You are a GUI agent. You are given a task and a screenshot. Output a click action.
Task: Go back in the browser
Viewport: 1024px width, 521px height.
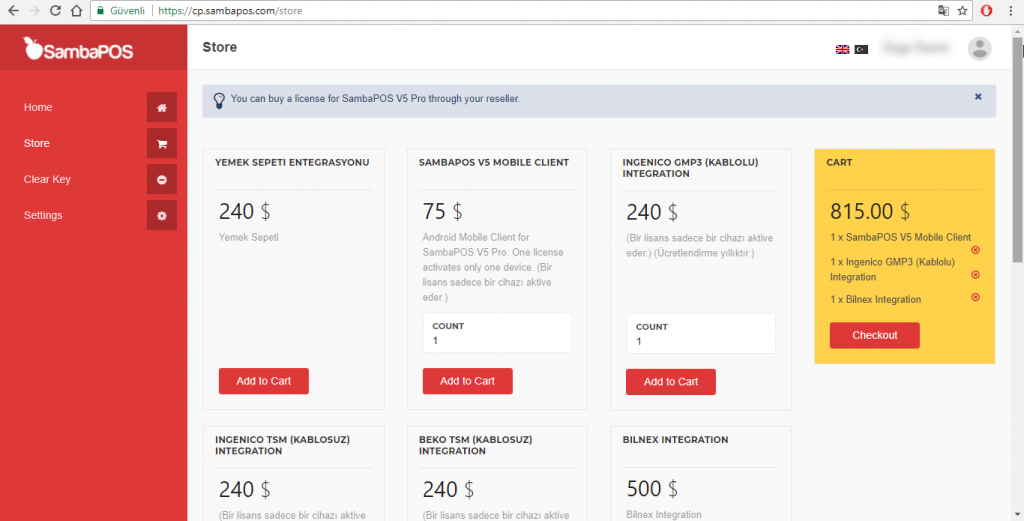(13, 10)
